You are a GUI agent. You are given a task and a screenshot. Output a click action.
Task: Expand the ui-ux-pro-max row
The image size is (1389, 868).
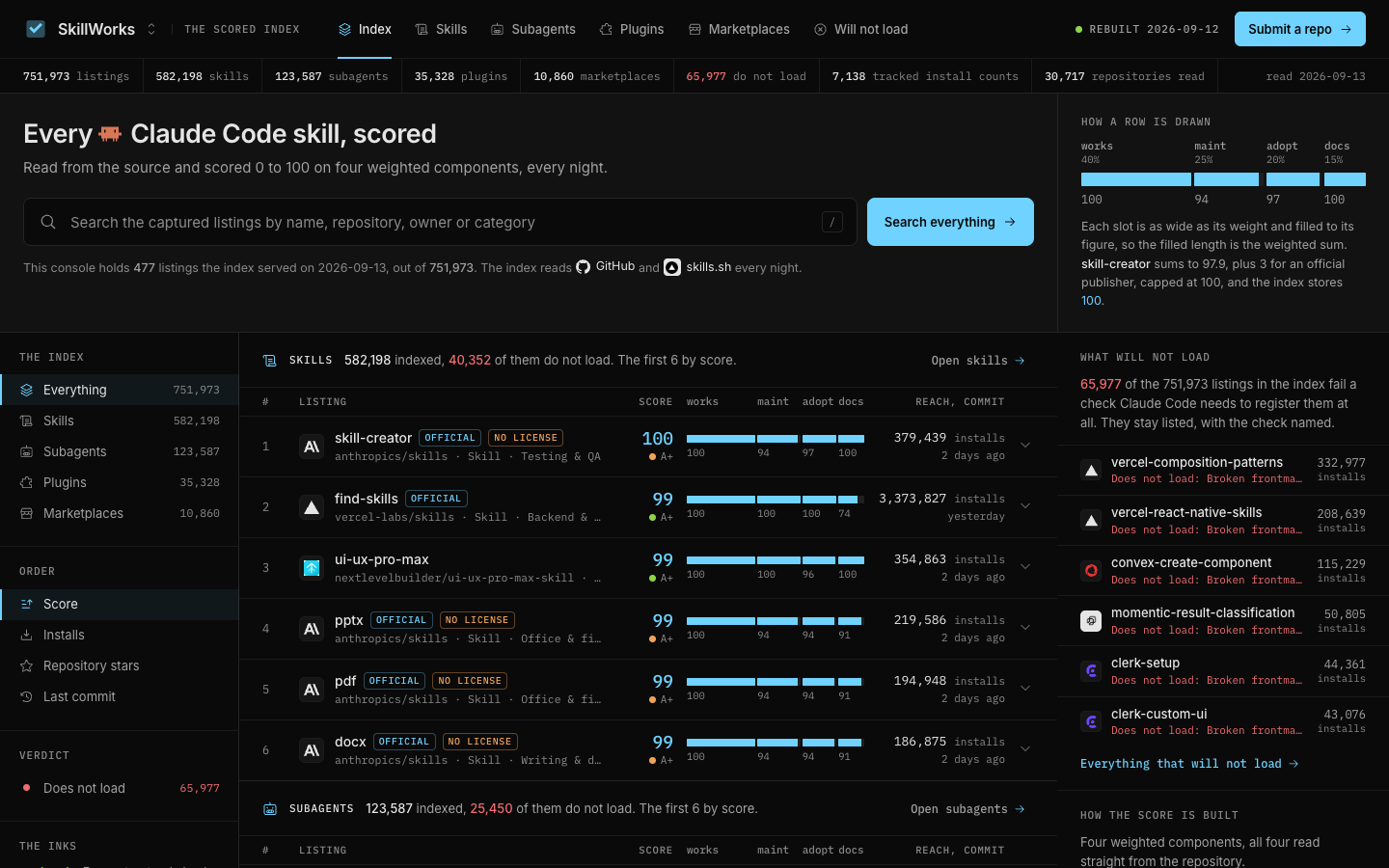coord(1025,567)
